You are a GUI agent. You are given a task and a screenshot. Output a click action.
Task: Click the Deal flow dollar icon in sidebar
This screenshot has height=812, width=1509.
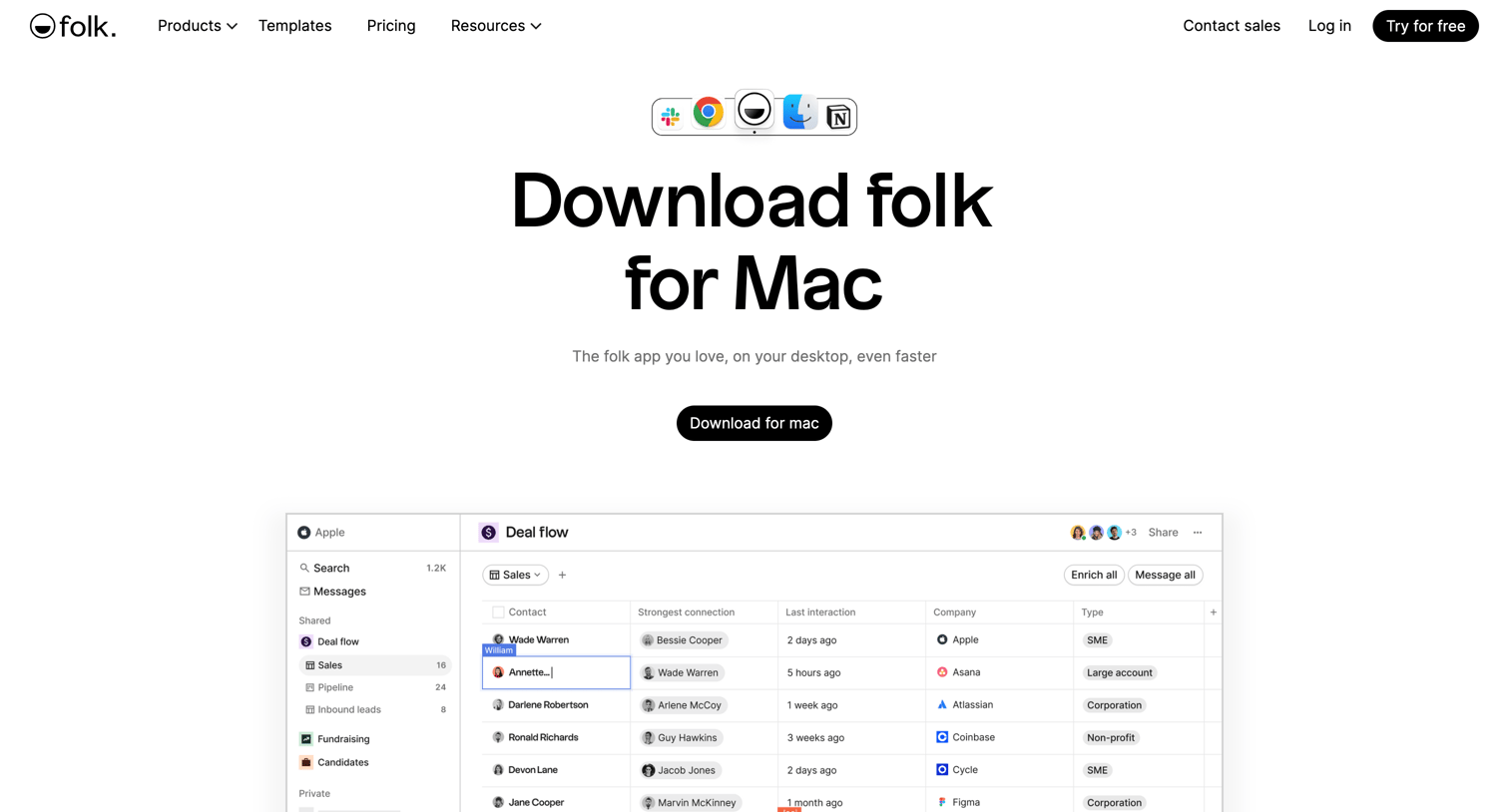click(x=306, y=642)
